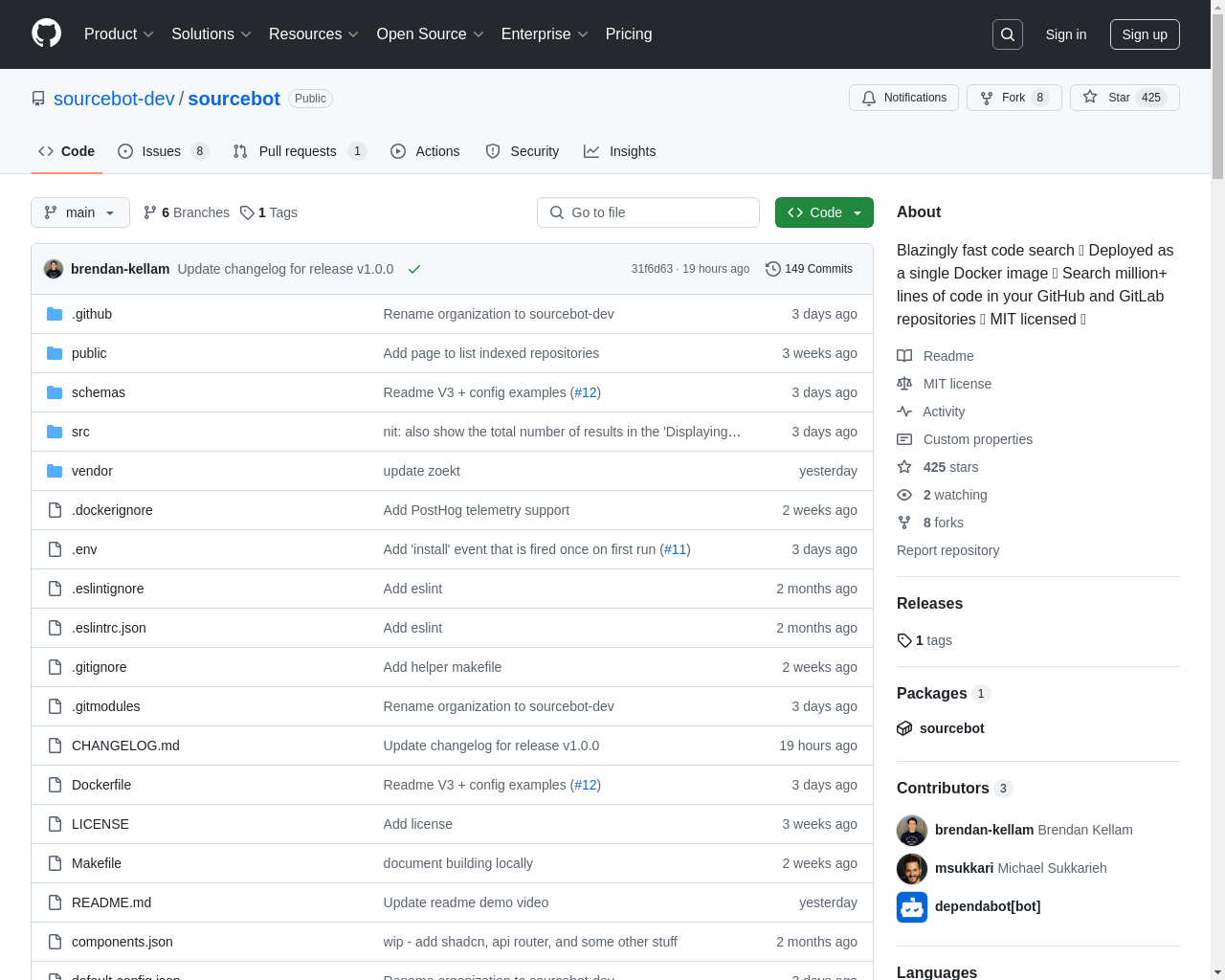Click the MIT license scale icon
Image resolution: width=1225 pixels, height=980 pixels.
[904, 384]
